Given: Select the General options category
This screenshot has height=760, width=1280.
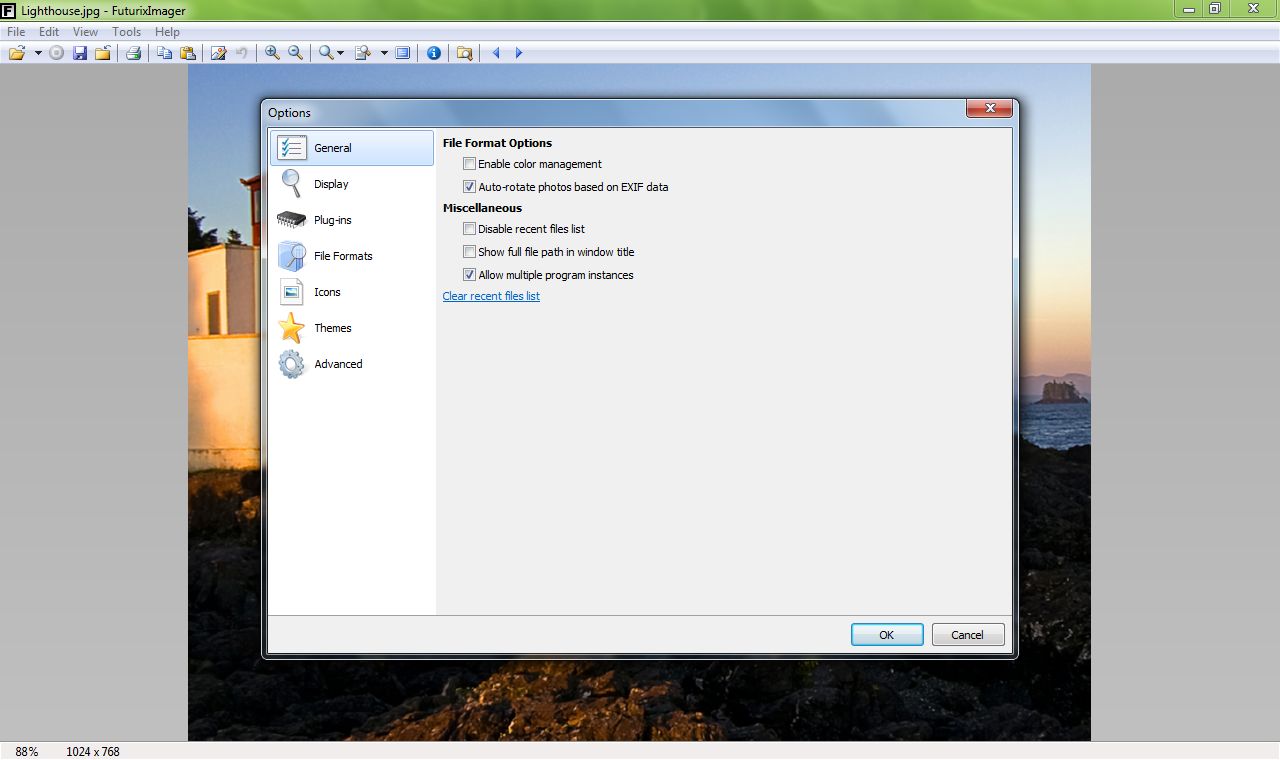Looking at the screenshot, I should tap(352, 148).
